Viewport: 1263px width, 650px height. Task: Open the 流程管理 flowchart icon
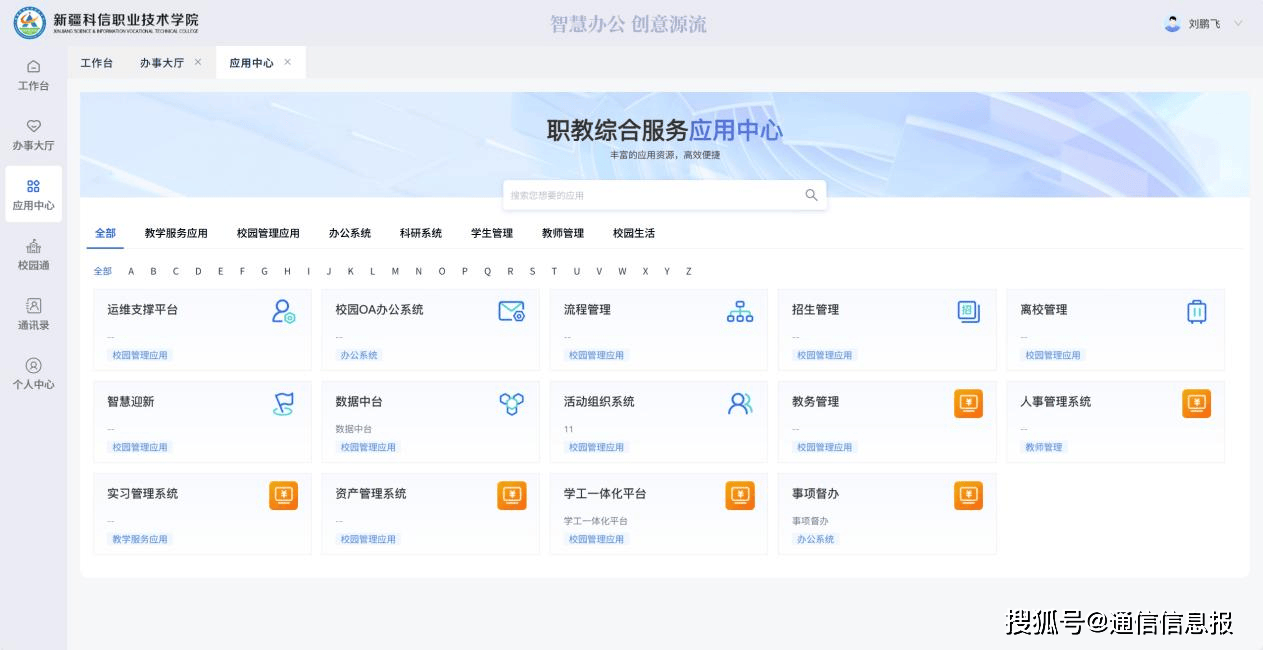pyautogui.click(x=740, y=311)
